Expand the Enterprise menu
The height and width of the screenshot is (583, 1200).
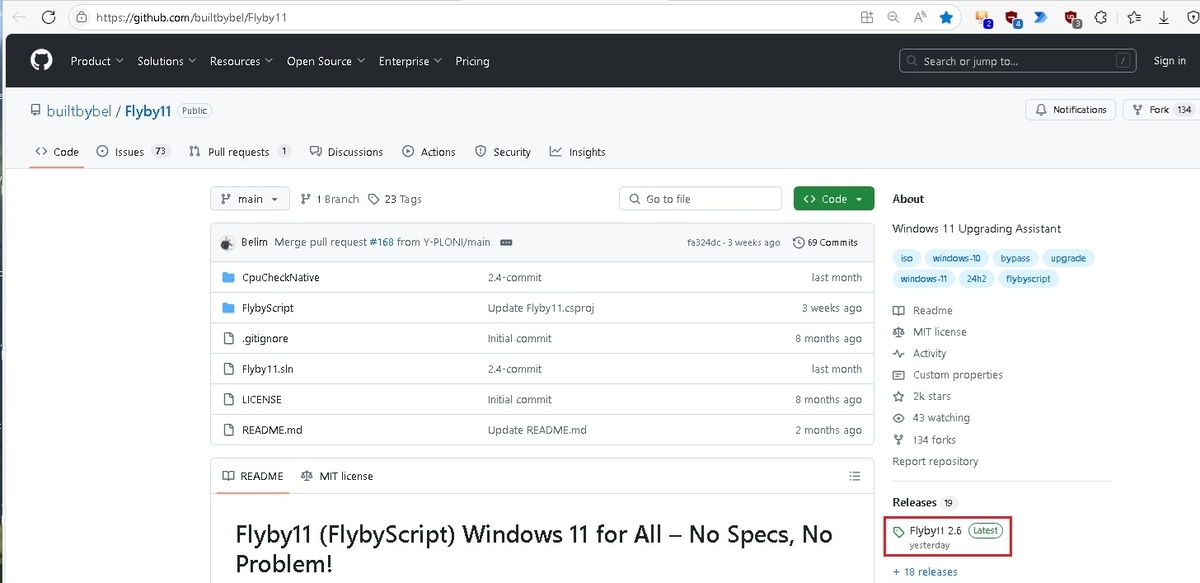(410, 61)
